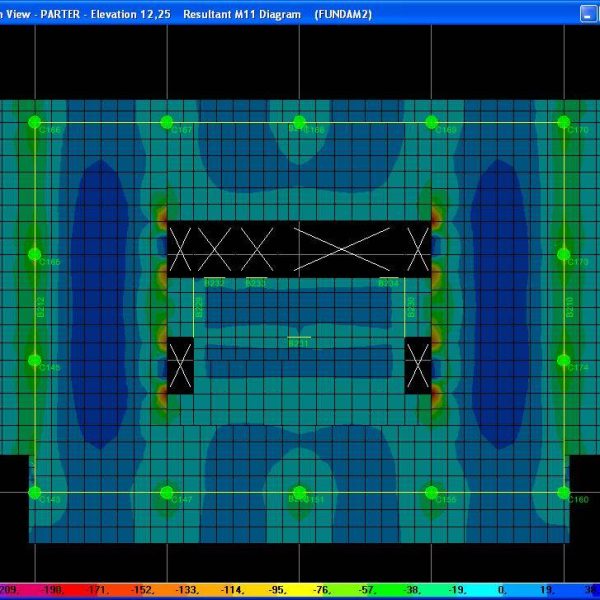The width and height of the screenshot is (600, 600).
Task: Select column node C147 on bottom gridline
Action: pos(167,492)
